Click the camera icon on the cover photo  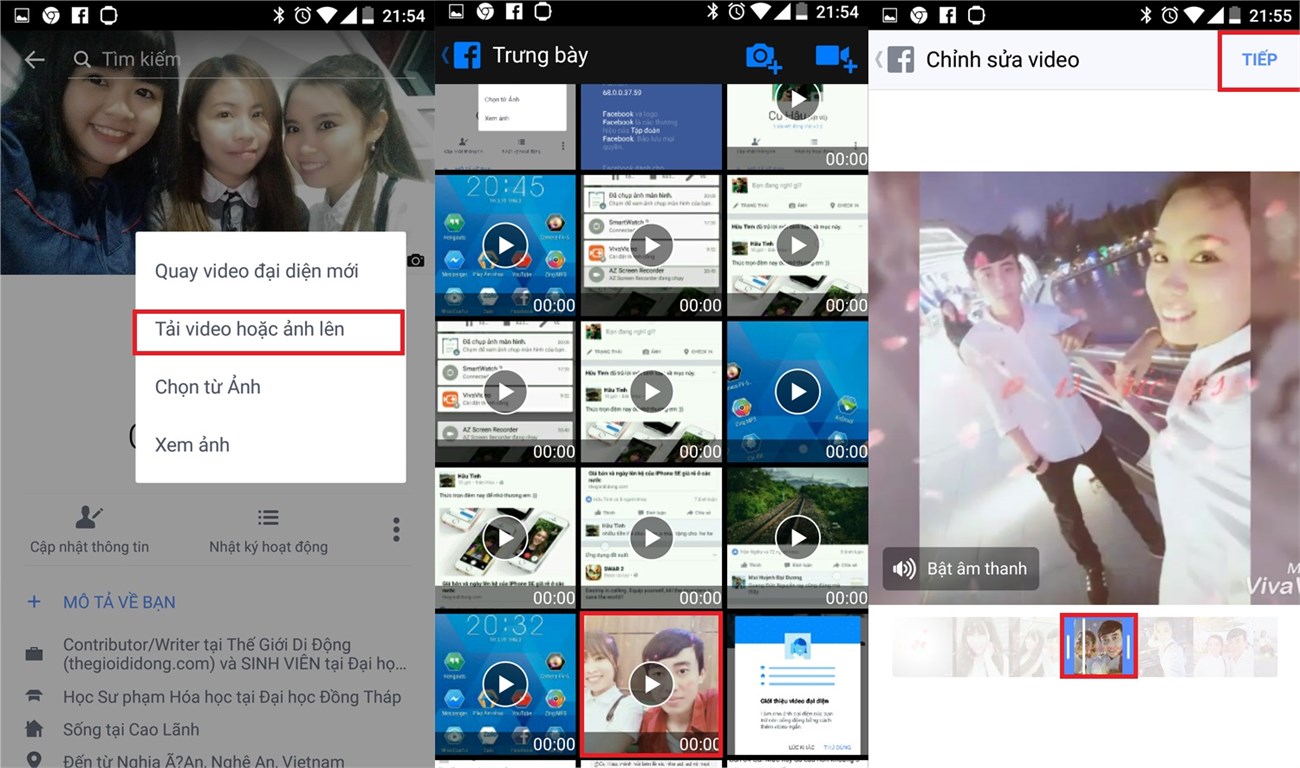point(416,260)
